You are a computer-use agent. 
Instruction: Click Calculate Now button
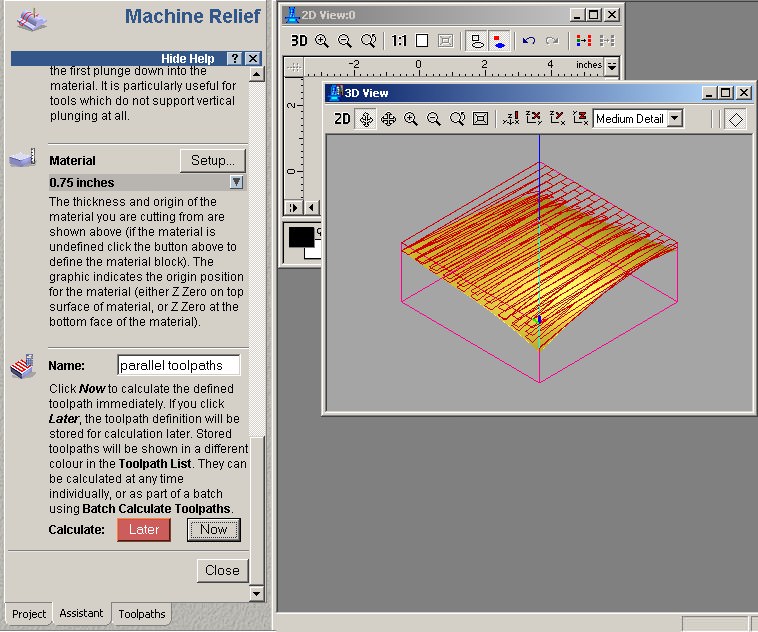(x=214, y=529)
